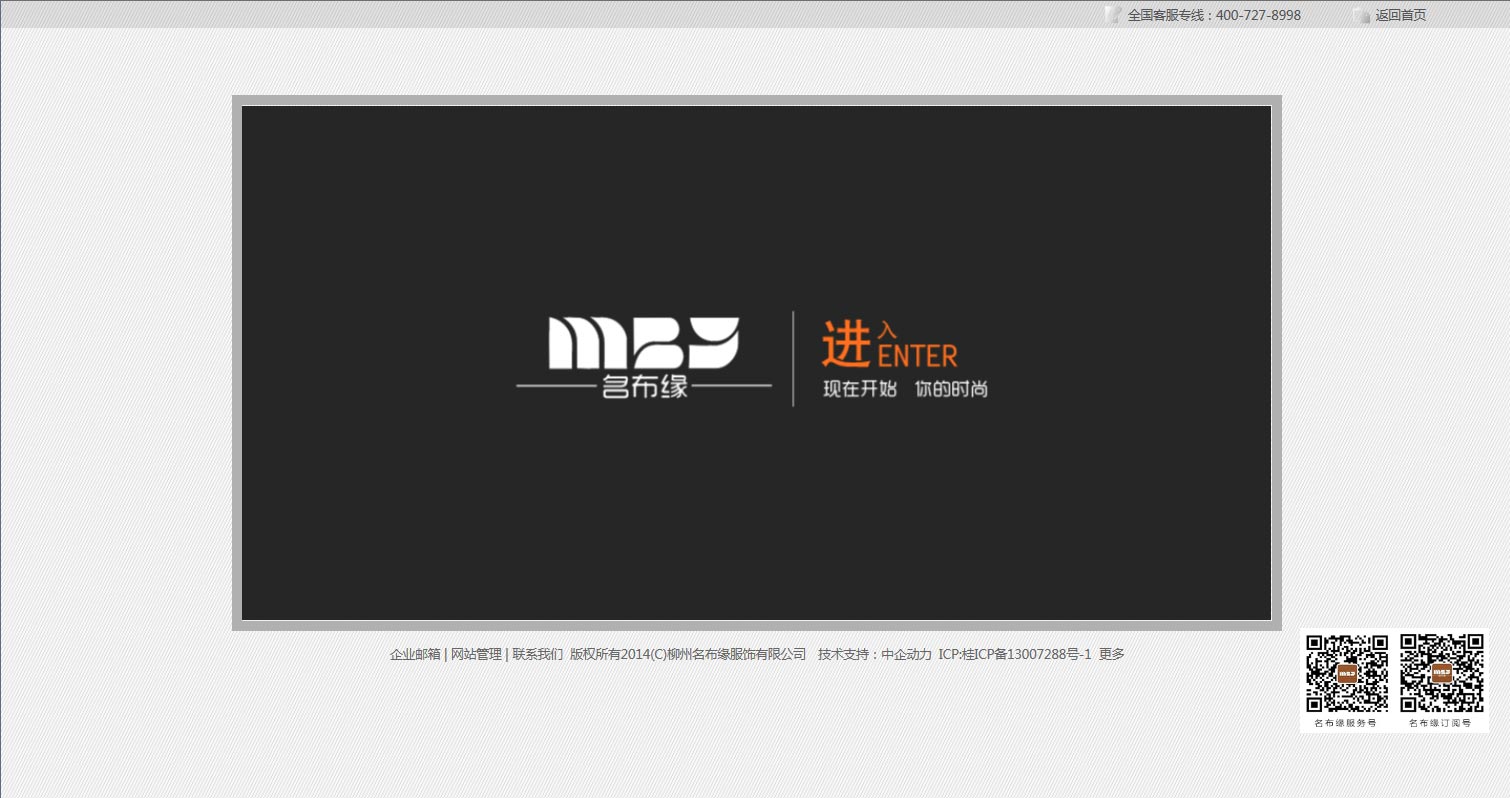This screenshot has width=1510, height=798.
Task: Click the orange MBY emblem inside the left QR code
Action: [x=1346, y=672]
